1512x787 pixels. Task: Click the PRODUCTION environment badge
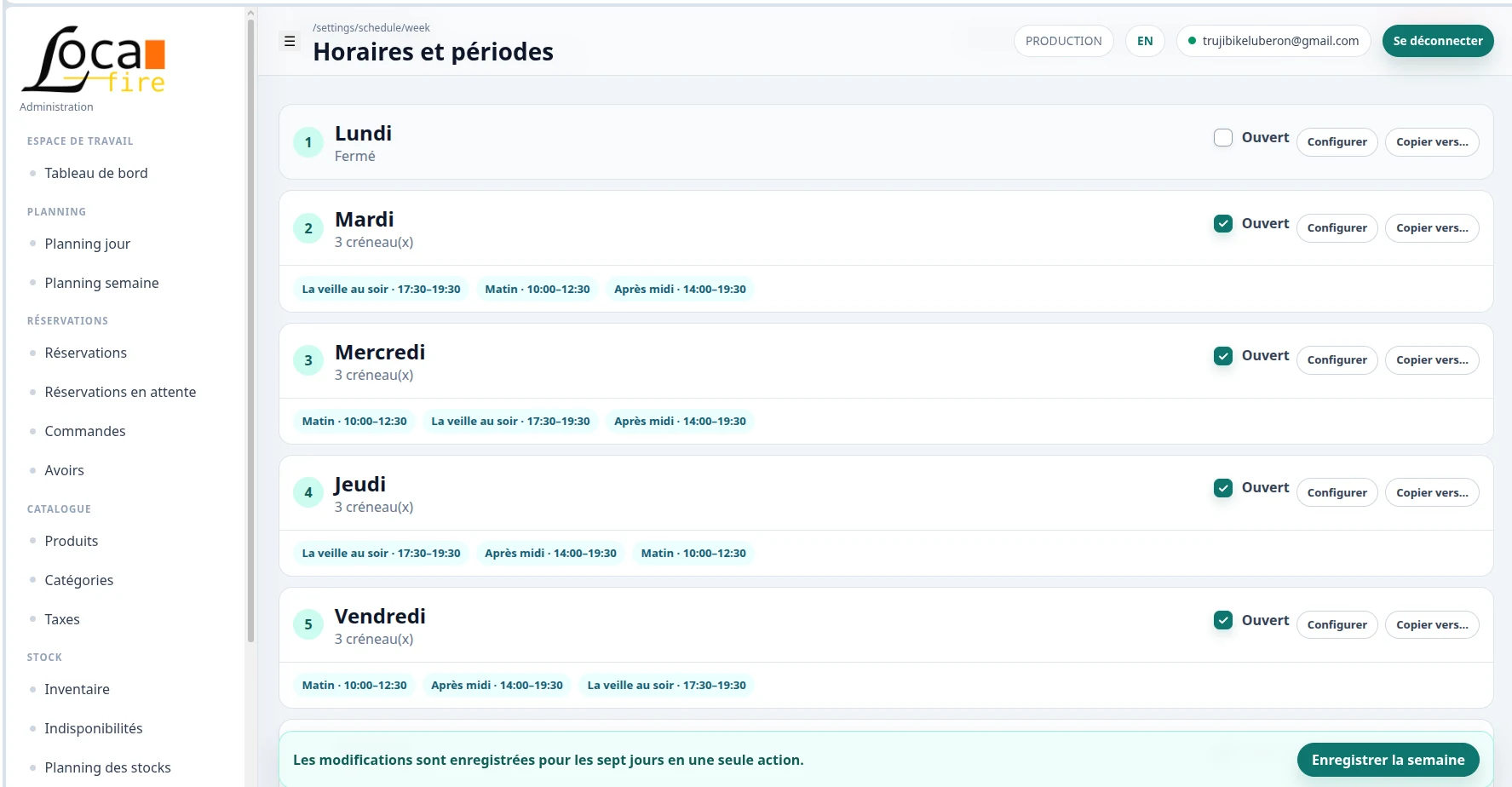(1063, 41)
